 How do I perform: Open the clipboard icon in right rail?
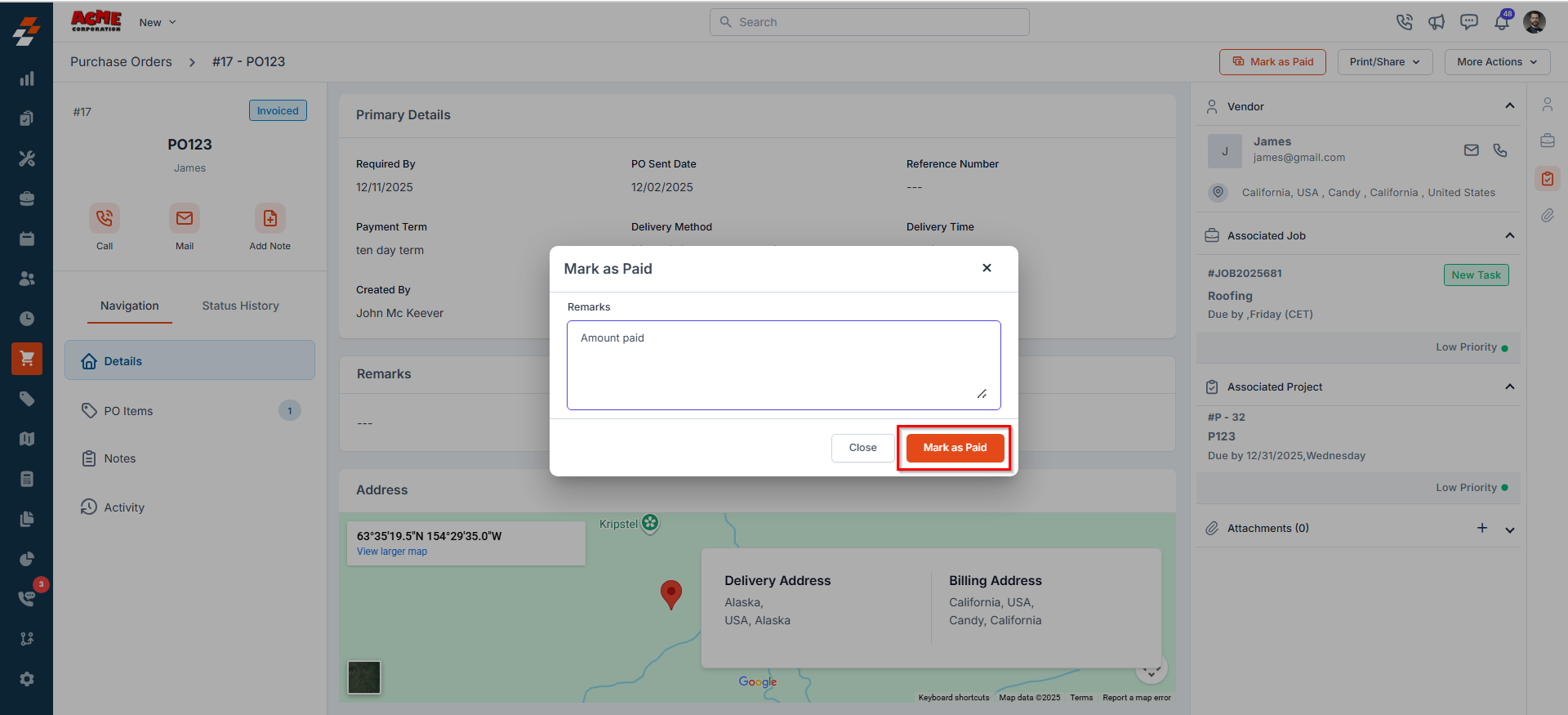coord(1548,178)
